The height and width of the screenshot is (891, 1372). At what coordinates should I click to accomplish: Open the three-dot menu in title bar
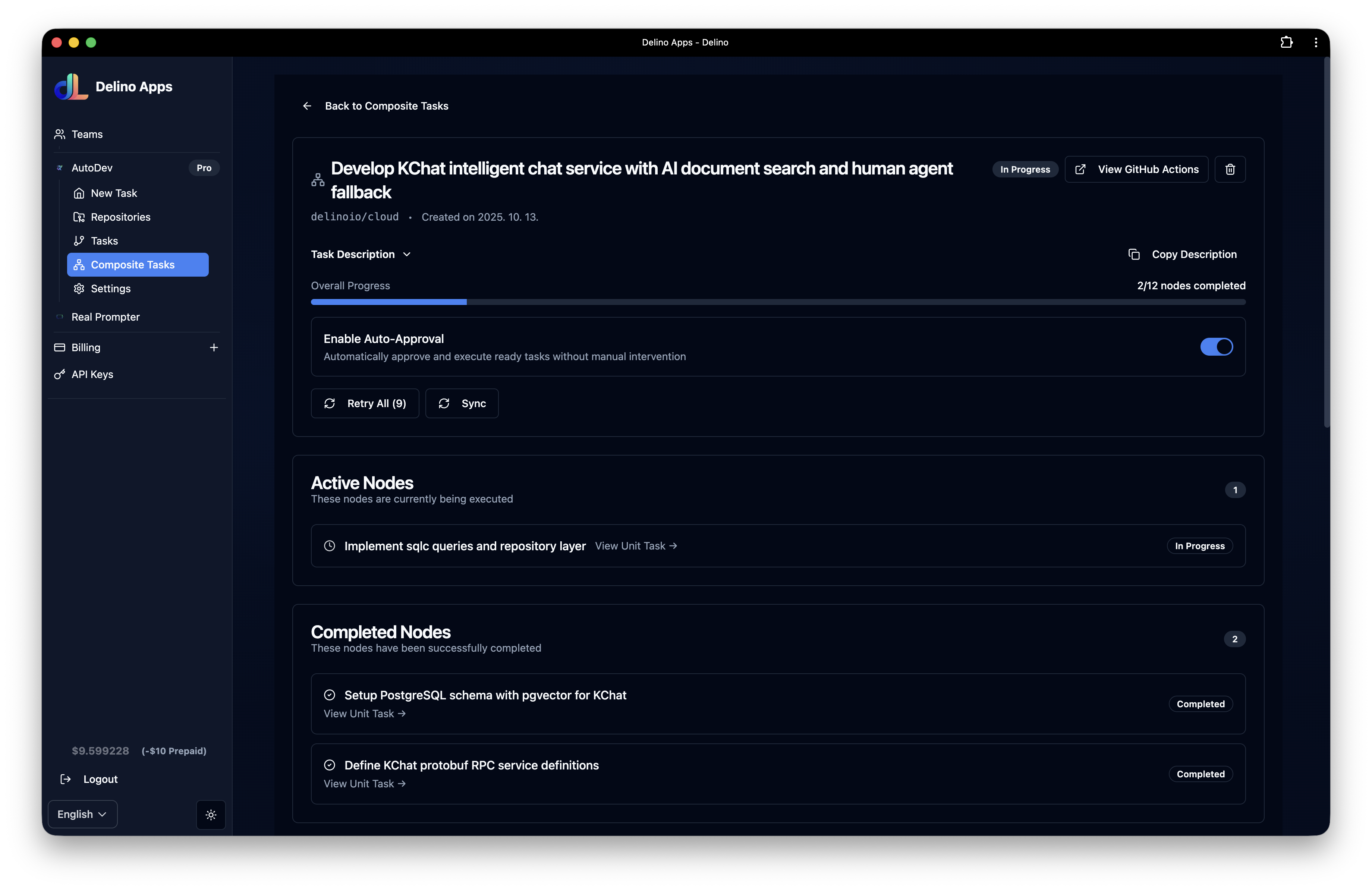1315,42
